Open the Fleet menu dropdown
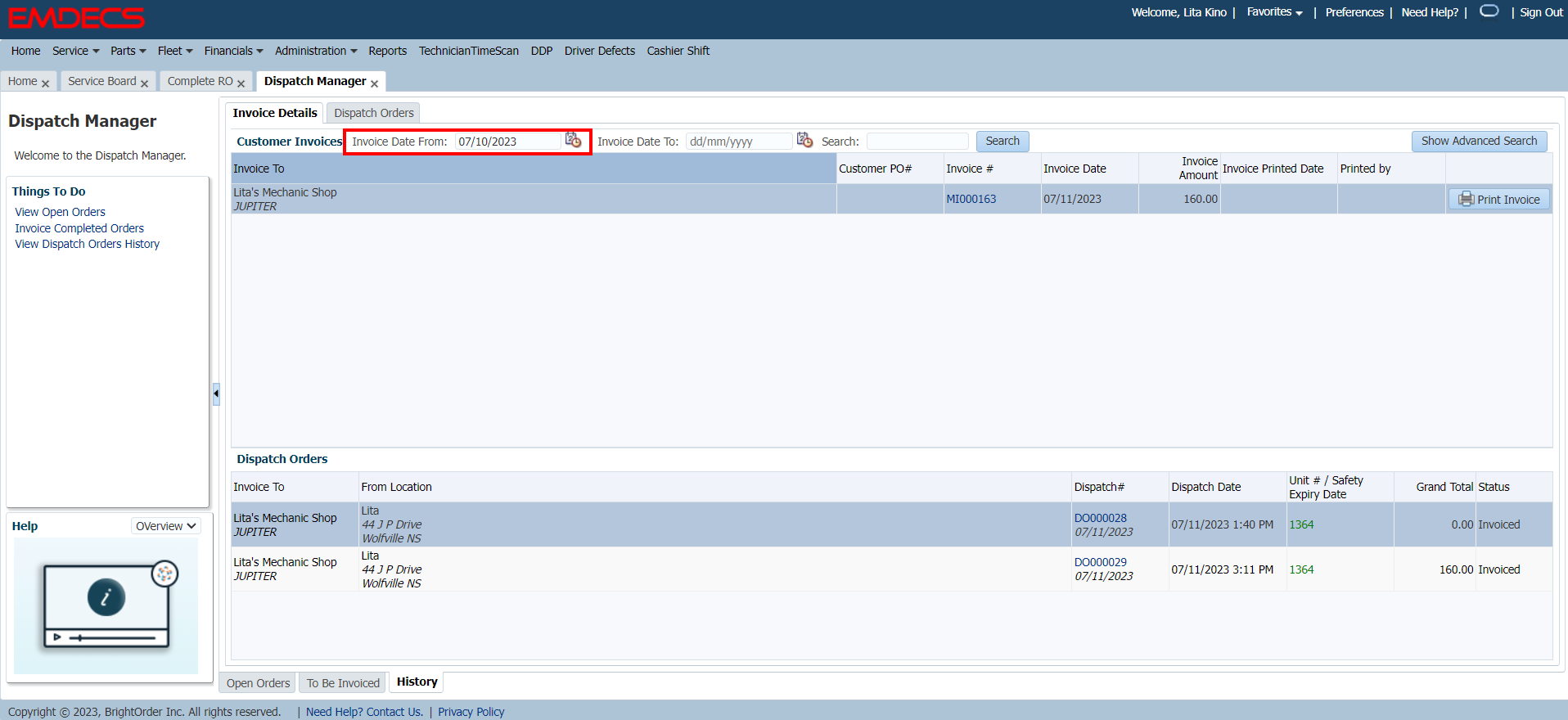The image size is (1568, 720). click(175, 51)
